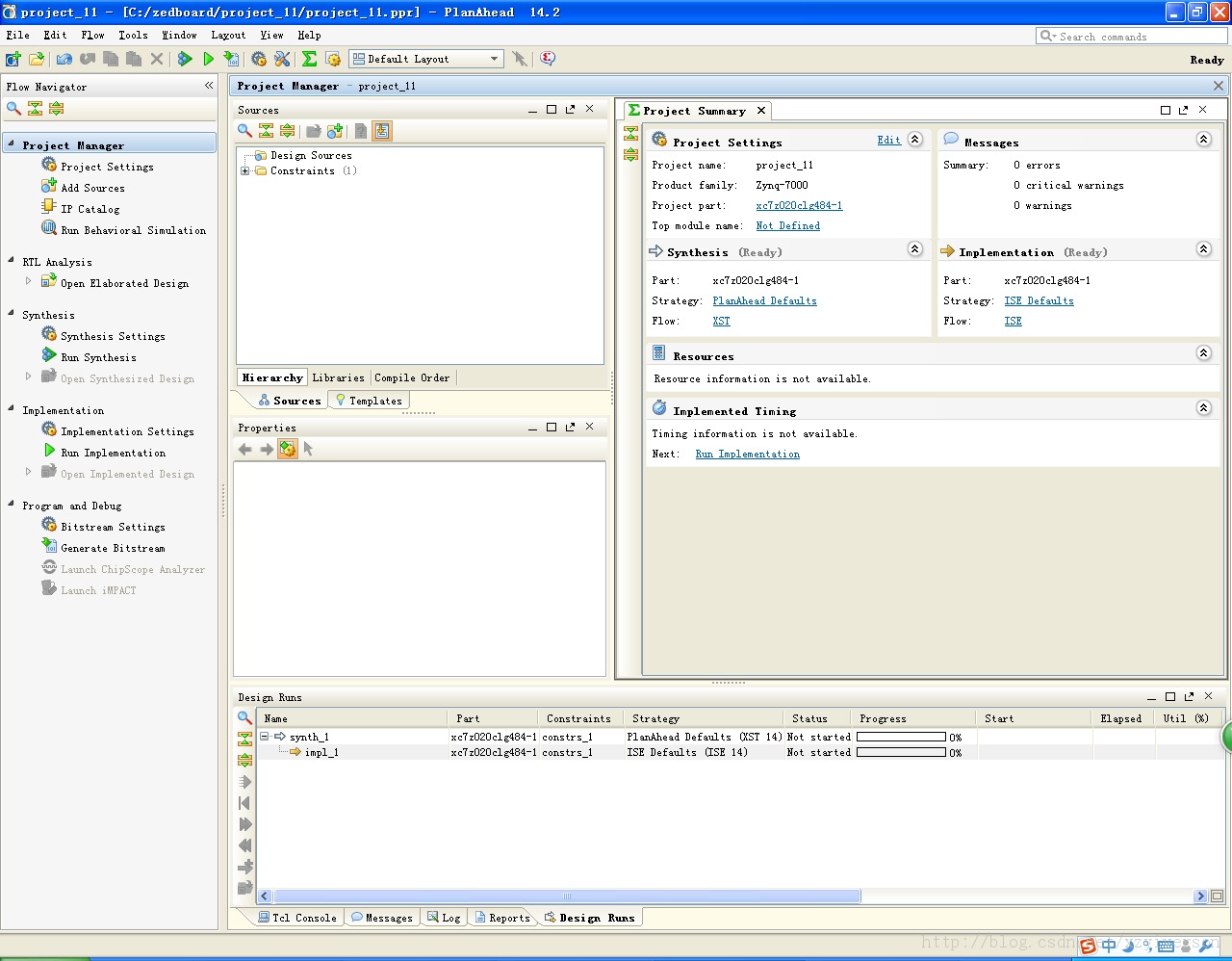Collapse the synth_1 run row
The height and width of the screenshot is (961, 1232).
[x=264, y=737]
